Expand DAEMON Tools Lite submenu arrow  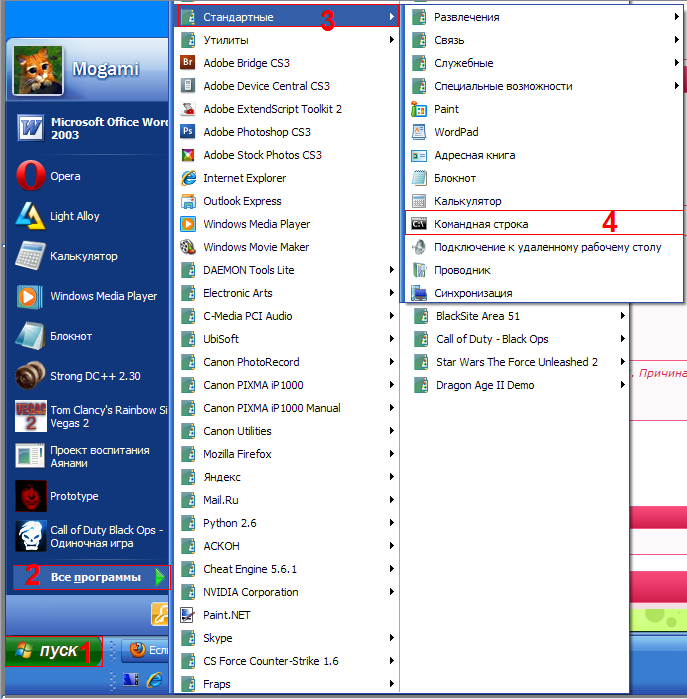[391, 270]
